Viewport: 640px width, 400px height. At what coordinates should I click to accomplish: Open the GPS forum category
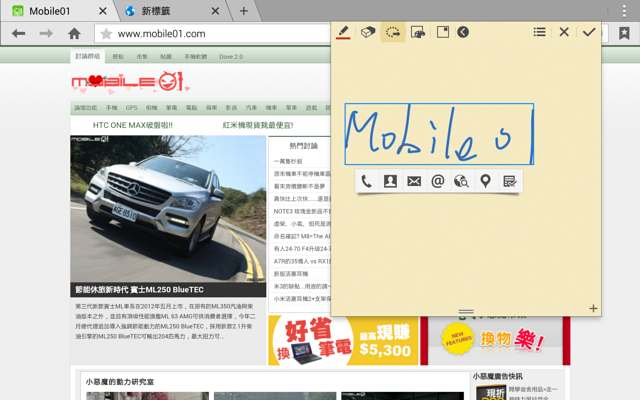(131, 108)
